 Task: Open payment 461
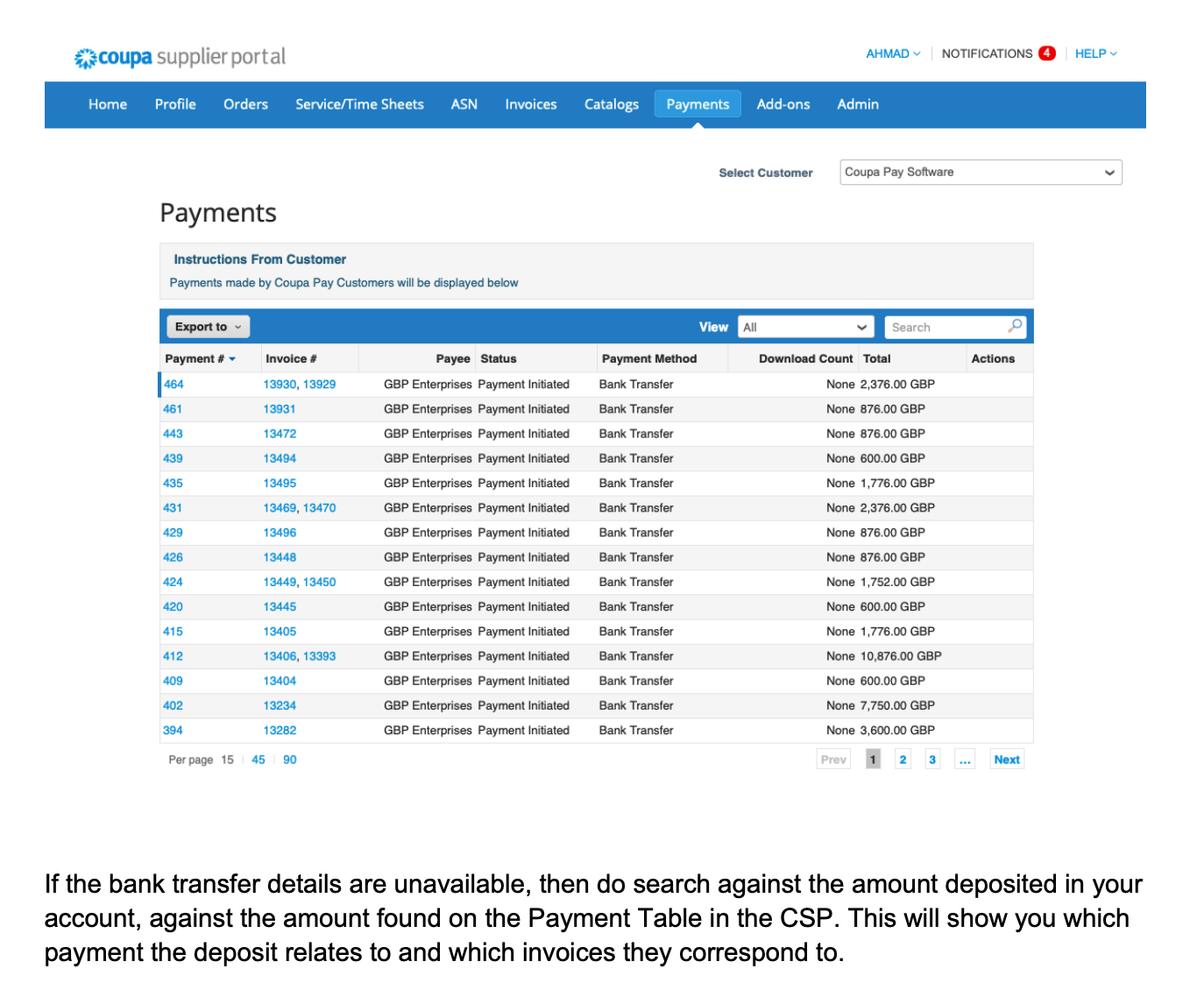coord(173,409)
